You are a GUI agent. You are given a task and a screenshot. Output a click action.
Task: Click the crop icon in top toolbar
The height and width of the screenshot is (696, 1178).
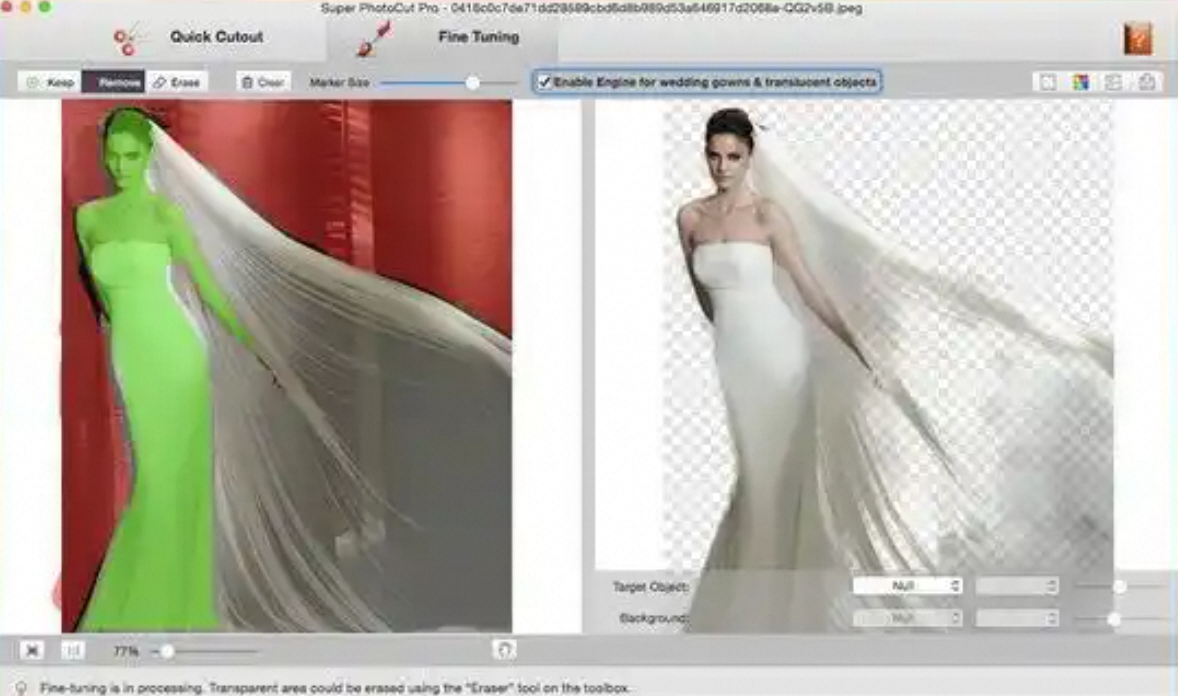(1047, 82)
